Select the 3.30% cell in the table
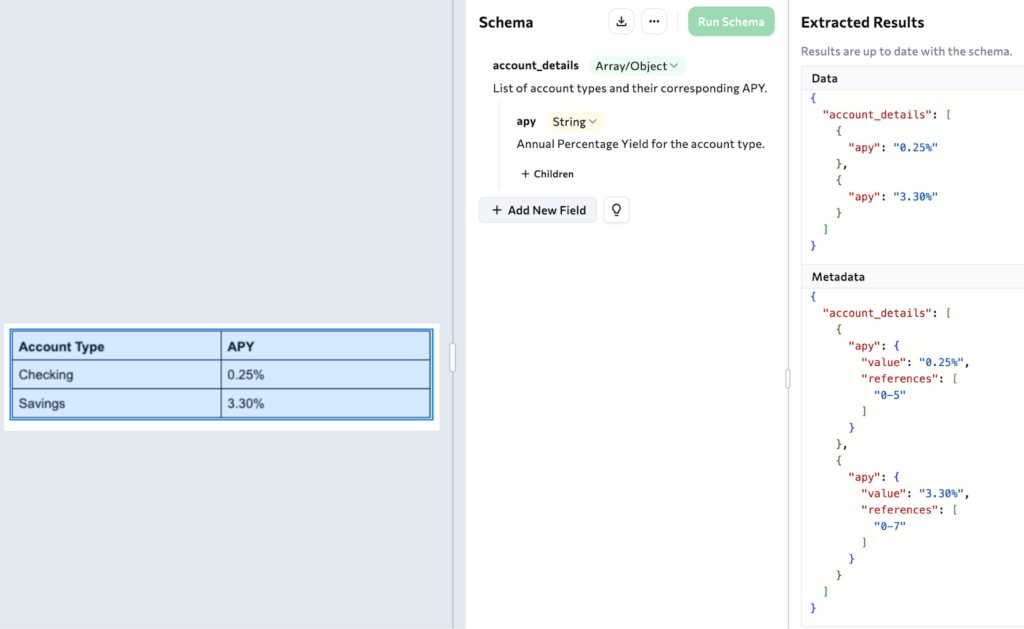This screenshot has height=629, width=1024. pos(325,404)
